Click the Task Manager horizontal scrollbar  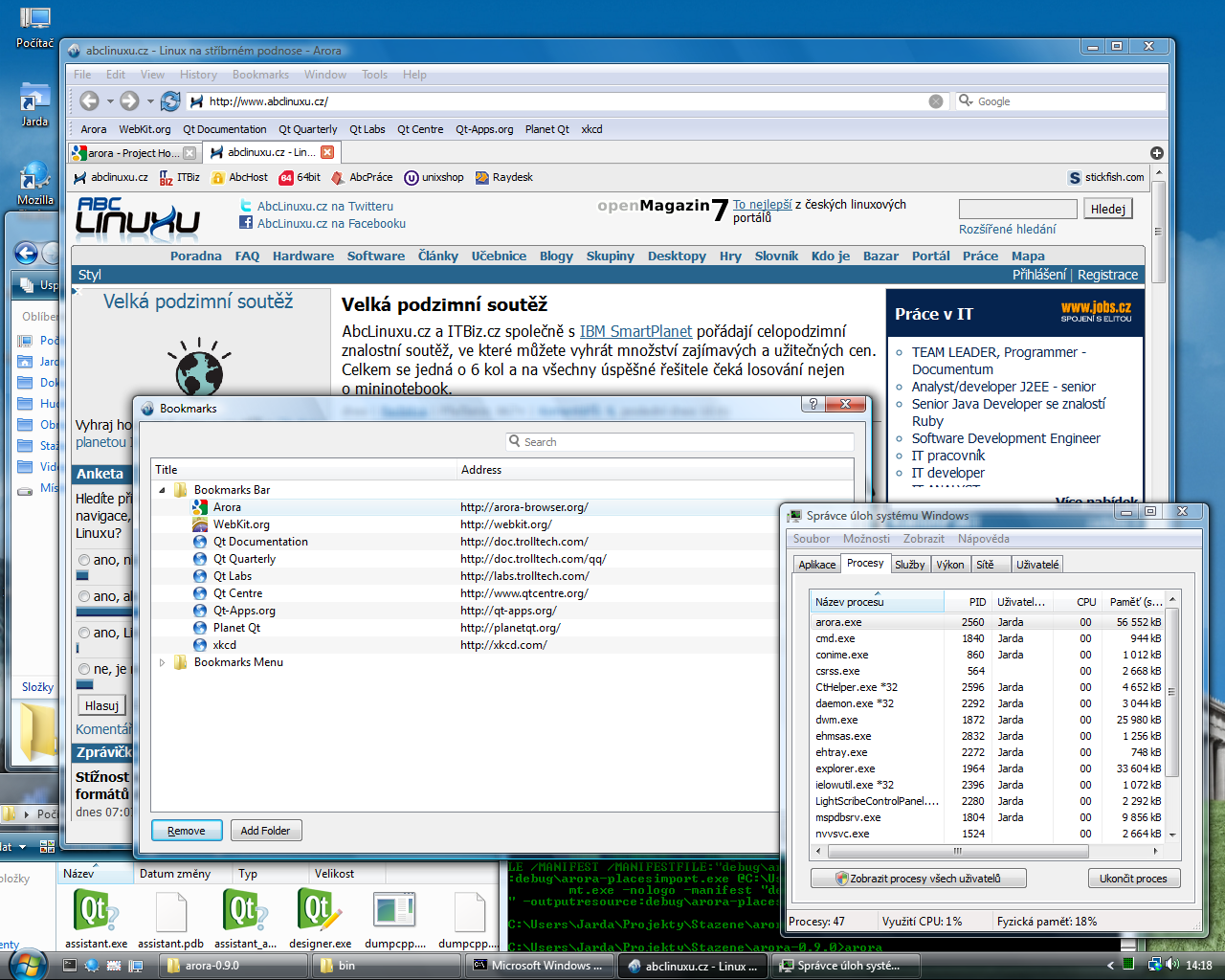[x=957, y=851]
